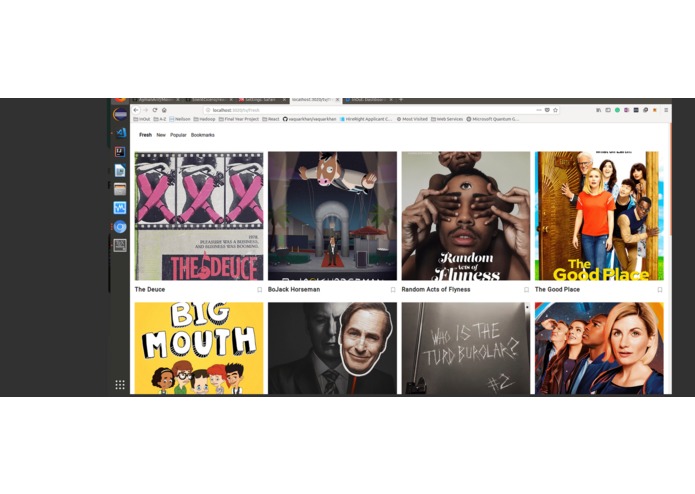Click the green circle extension icon

[x=617, y=110]
